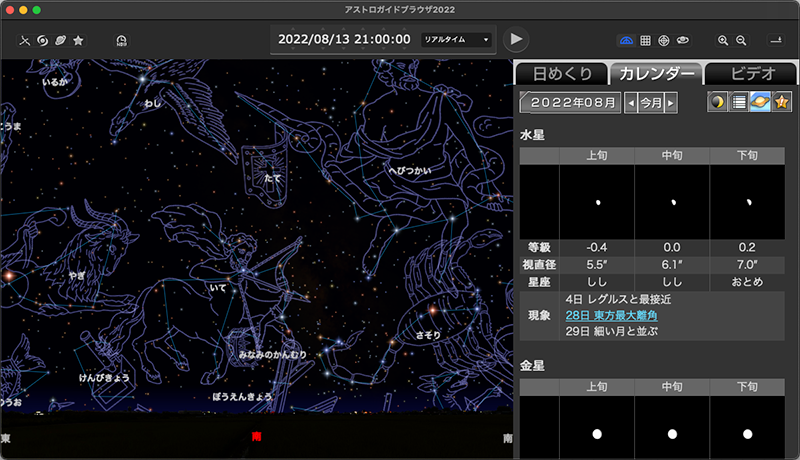Click the おとめ constellation cell
The height and width of the screenshot is (460, 800).
747,282
